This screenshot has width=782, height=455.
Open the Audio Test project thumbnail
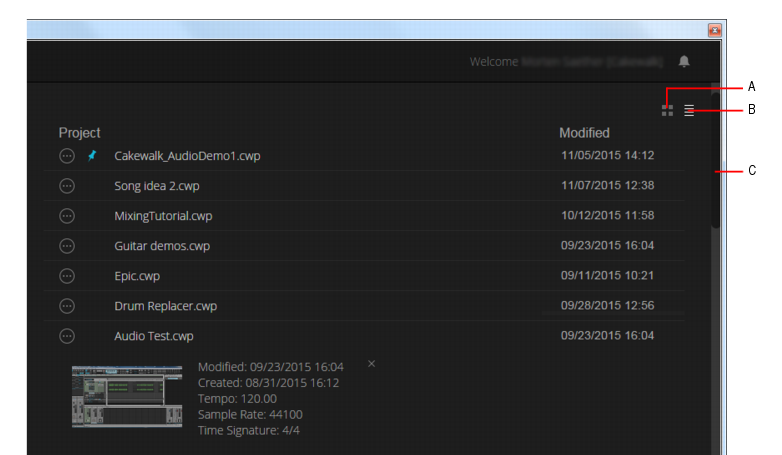click(127, 396)
